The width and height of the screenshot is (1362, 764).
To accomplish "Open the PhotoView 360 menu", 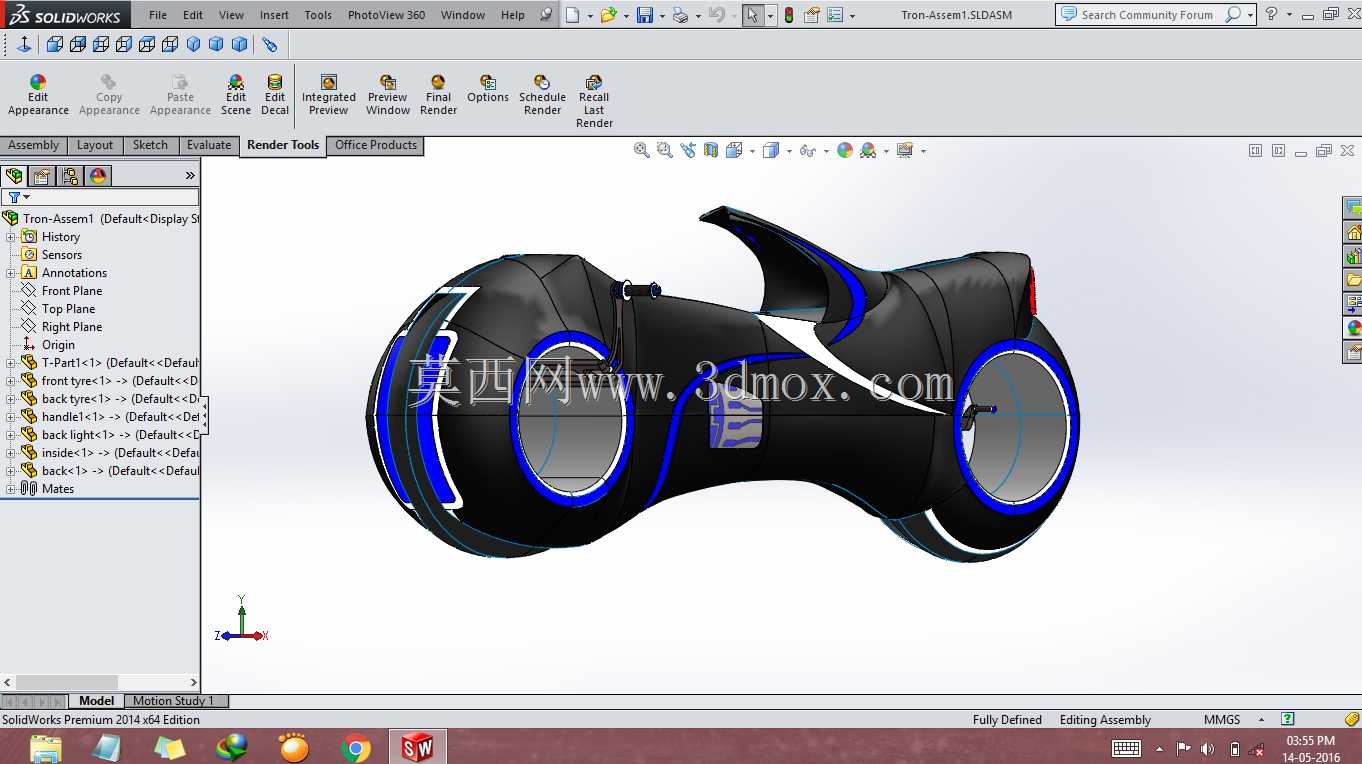I will (x=386, y=15).
